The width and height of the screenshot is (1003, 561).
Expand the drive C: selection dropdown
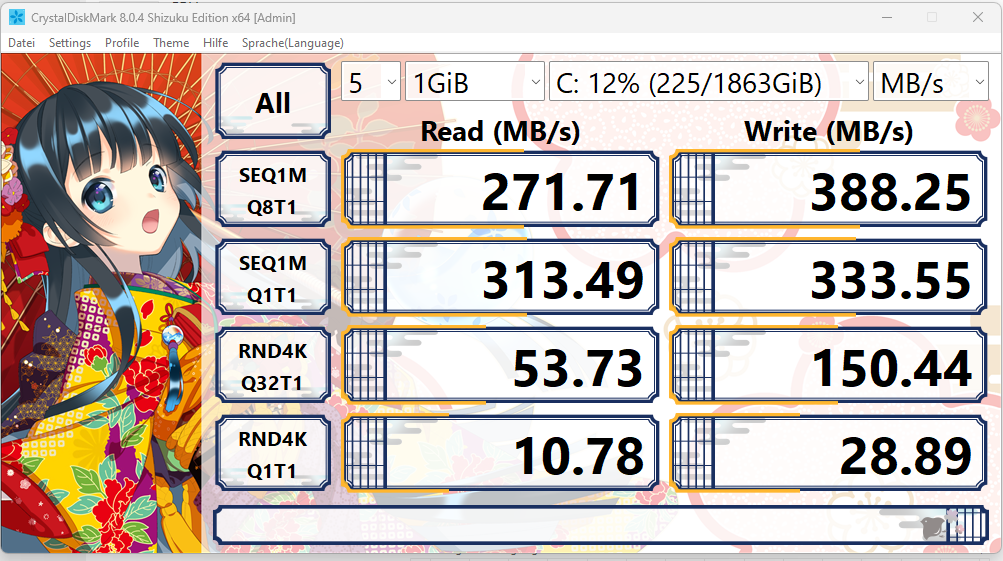pos(709,82)
